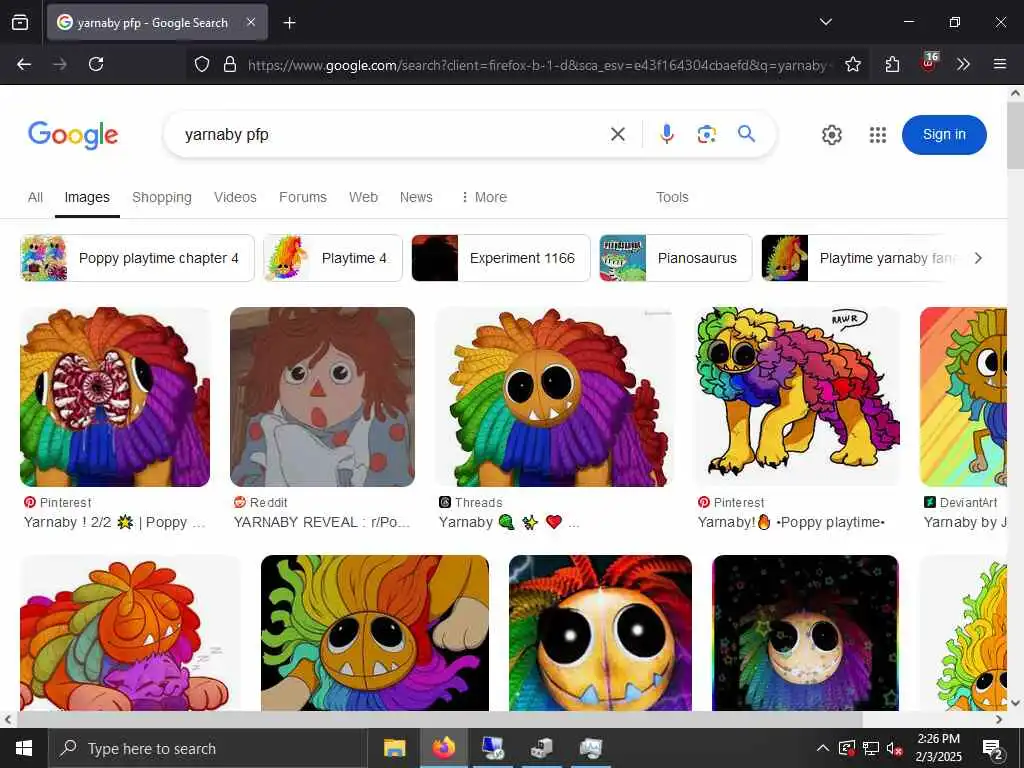Open a new tab with the plus button
Viewport: 1024px width, 768px height.
[x=289, y=23]
